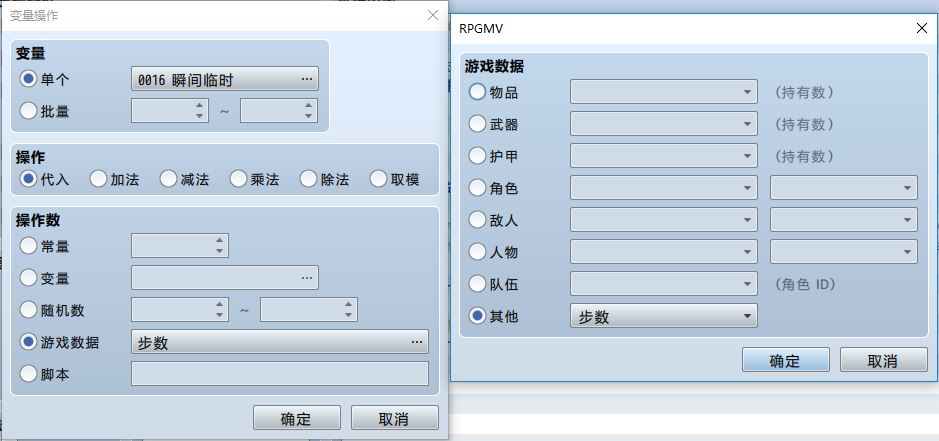Expand the 敌人 parameter dropdown
939x441 pixels.
pos(844,220)
